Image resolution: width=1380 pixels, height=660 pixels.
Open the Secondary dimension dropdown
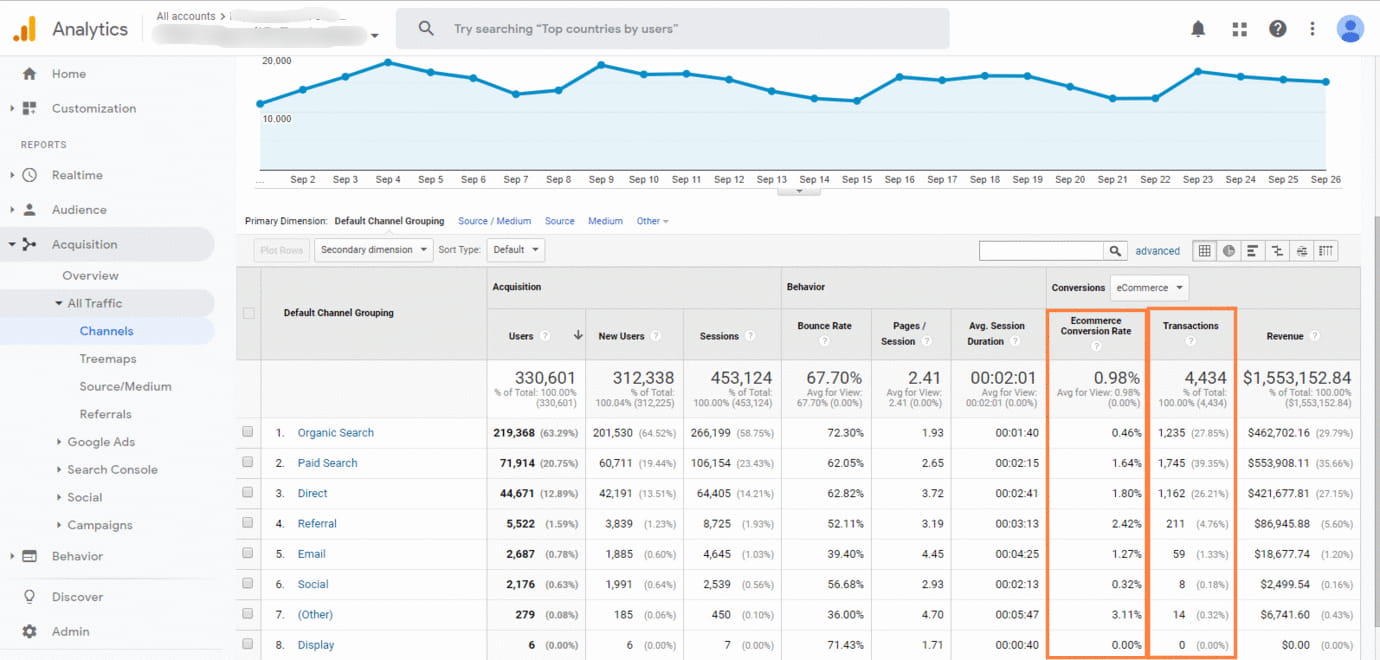click(x=373, y=249)
